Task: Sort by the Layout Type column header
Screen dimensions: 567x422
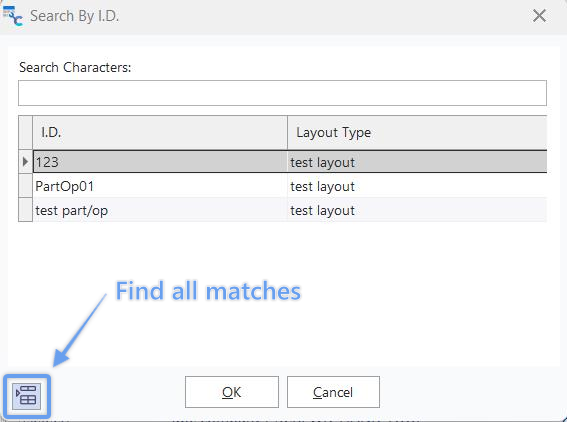Action: coord(417,132)
